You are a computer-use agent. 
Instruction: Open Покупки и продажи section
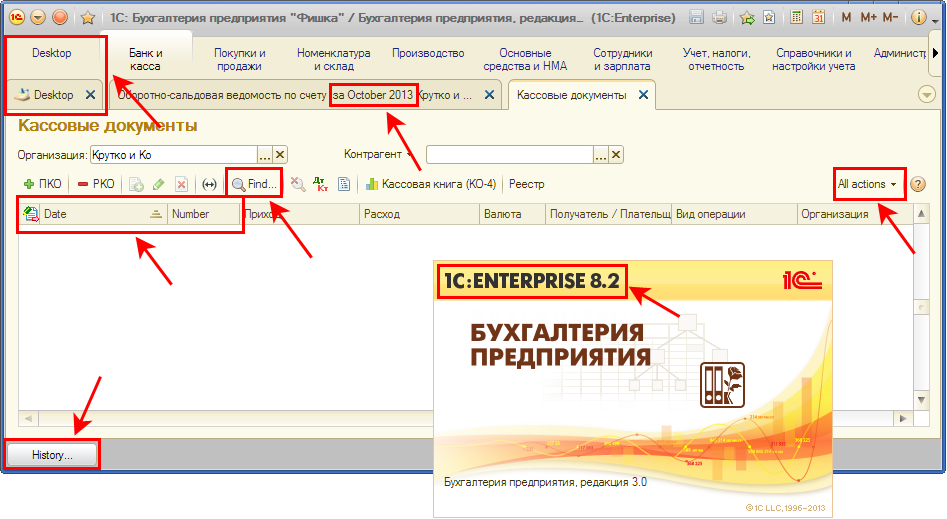[x=240, y=59]
